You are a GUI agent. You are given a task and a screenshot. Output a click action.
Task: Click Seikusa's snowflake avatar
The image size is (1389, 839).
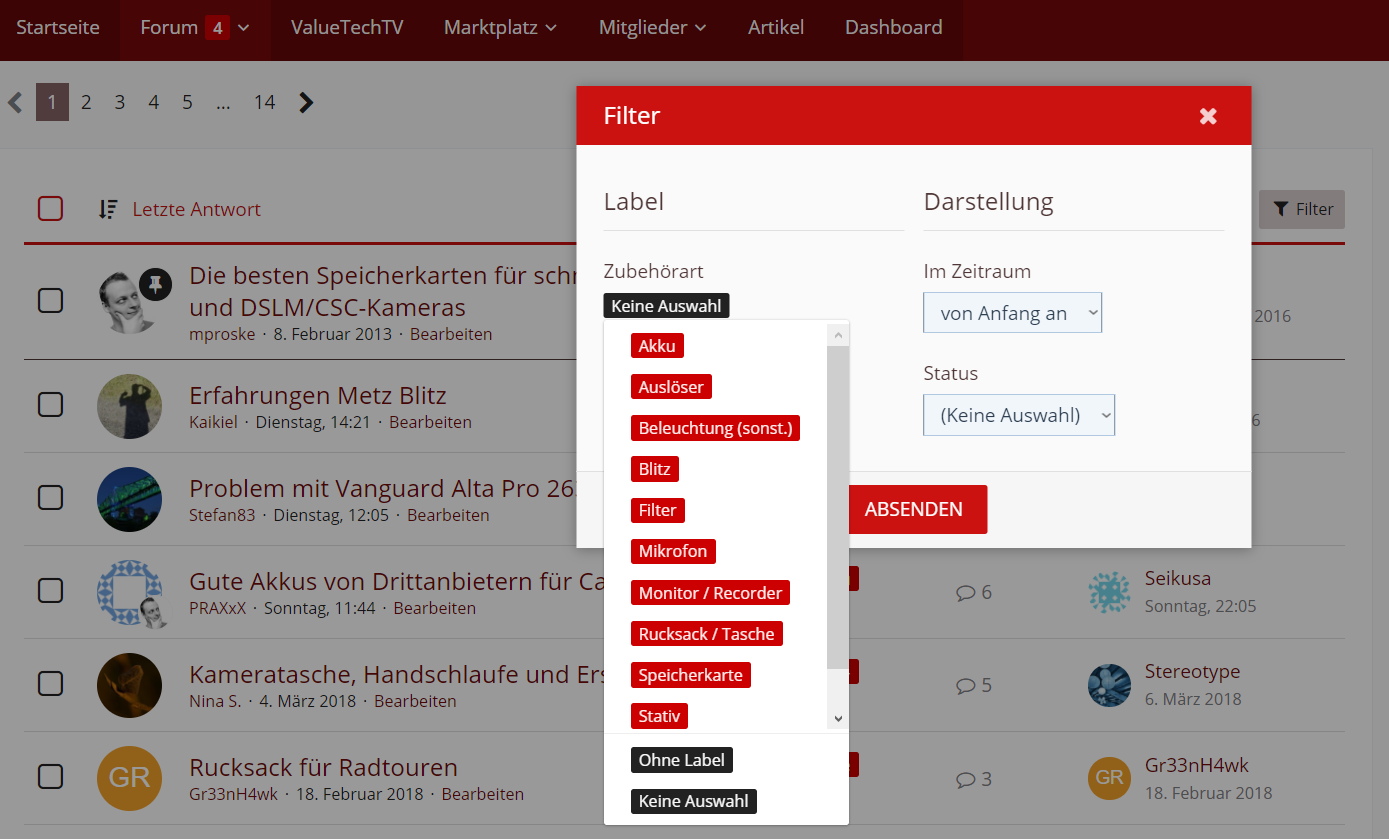(x=1109, y=592)
